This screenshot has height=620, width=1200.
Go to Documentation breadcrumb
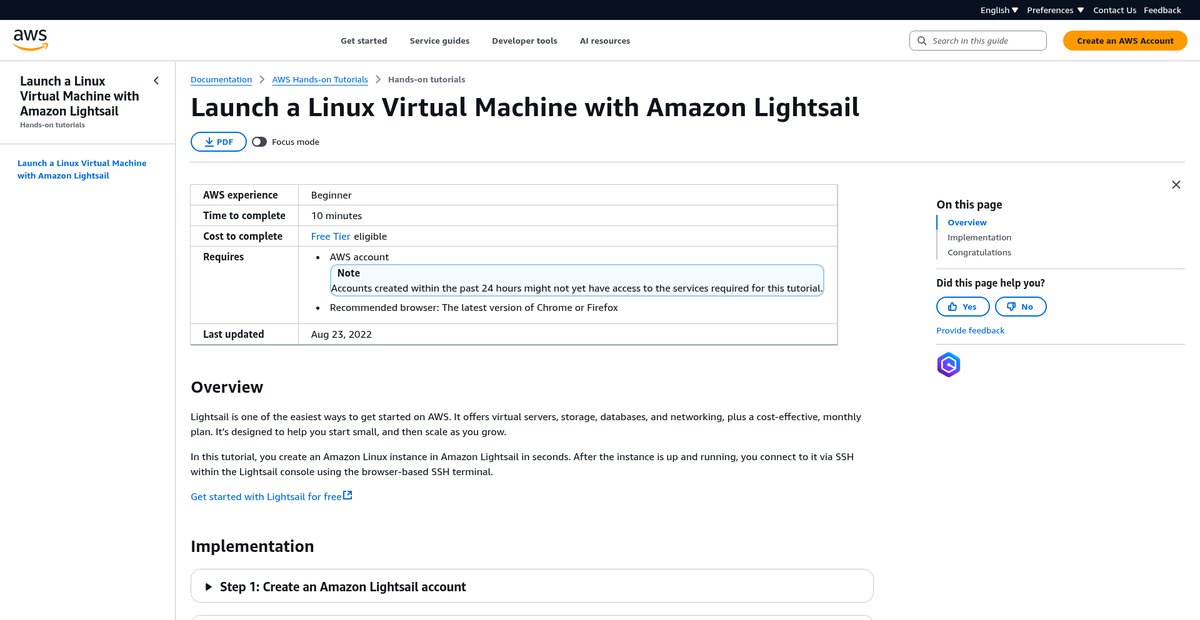(x=221, y=79)
